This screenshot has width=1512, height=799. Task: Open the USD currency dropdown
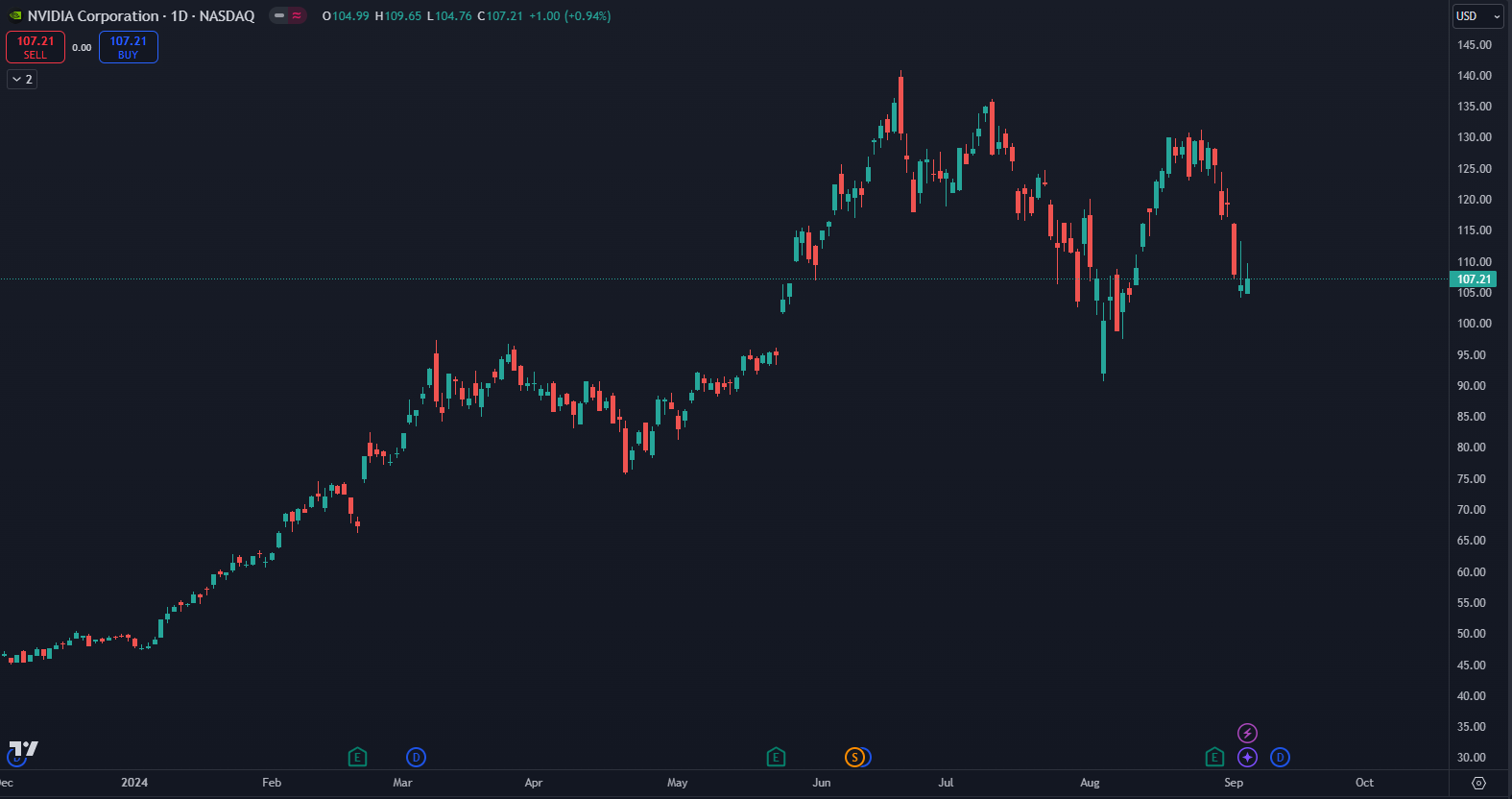[x=1477, y=16]
